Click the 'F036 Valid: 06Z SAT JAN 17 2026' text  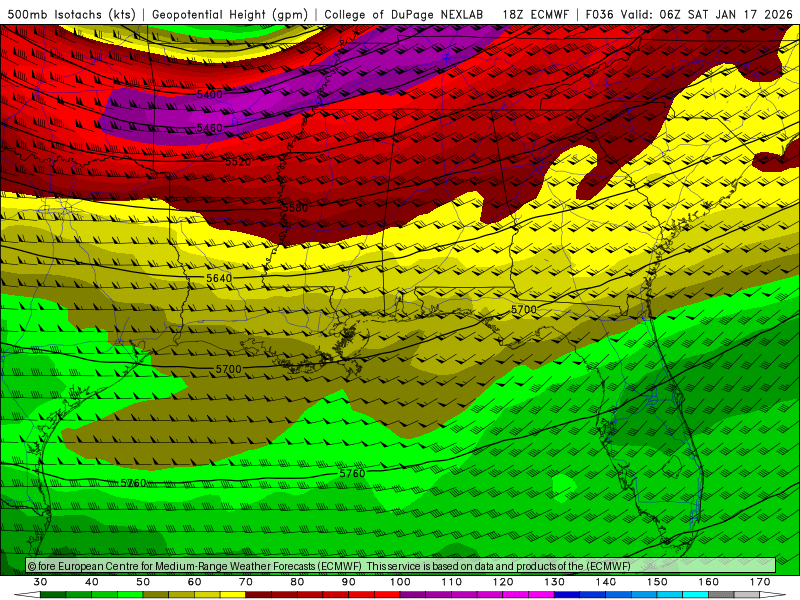(x=689, y=14)
